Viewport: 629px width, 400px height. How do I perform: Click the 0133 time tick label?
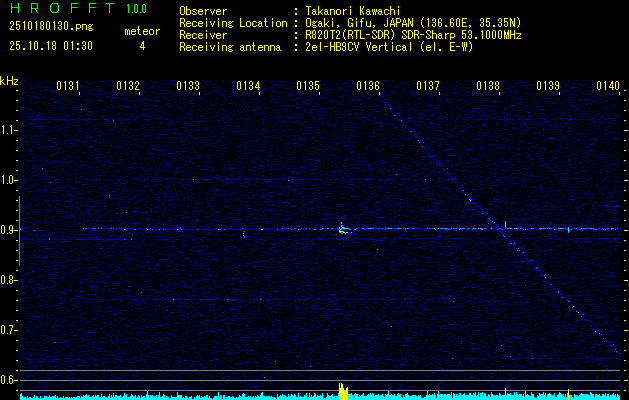(188, 85)
